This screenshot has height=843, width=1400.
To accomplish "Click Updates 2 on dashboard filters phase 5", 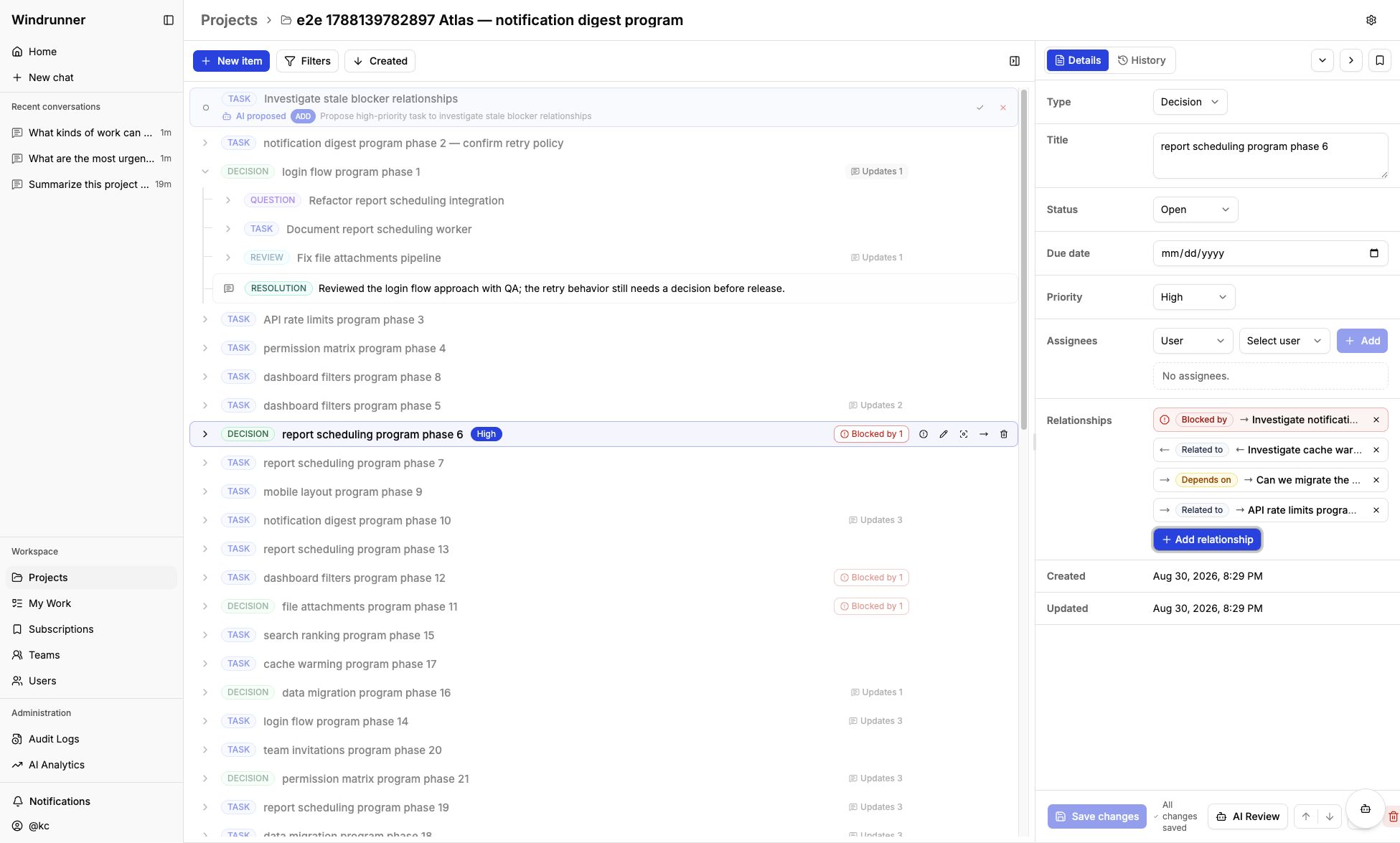I will (875, 405).
